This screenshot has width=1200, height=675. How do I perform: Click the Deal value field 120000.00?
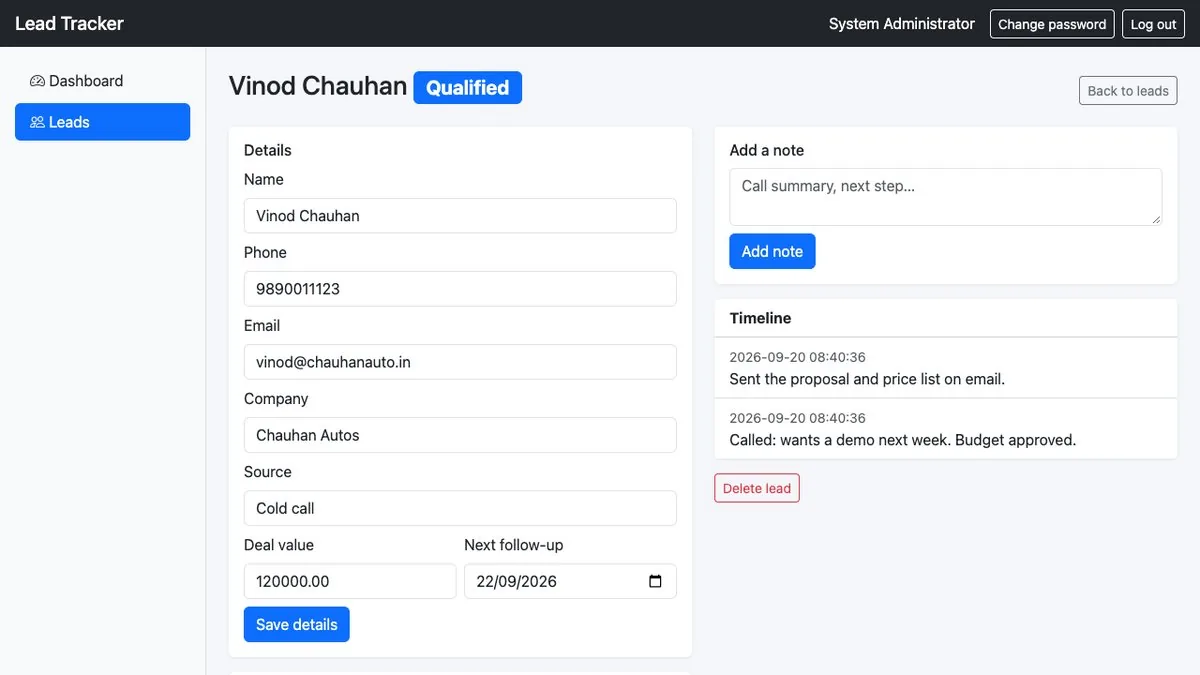pyautogui.click(x=350, y=581)
